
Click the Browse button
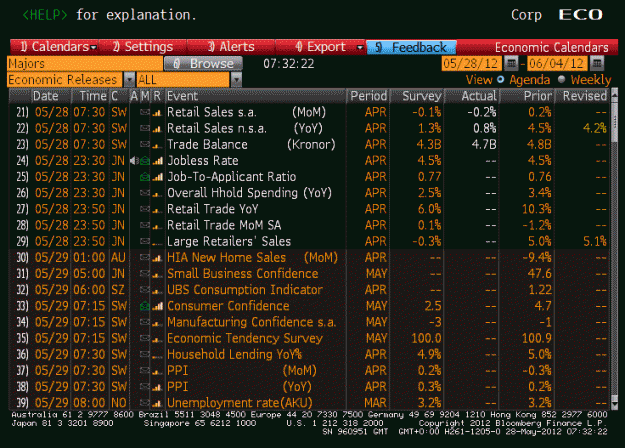tap(203, 63)
